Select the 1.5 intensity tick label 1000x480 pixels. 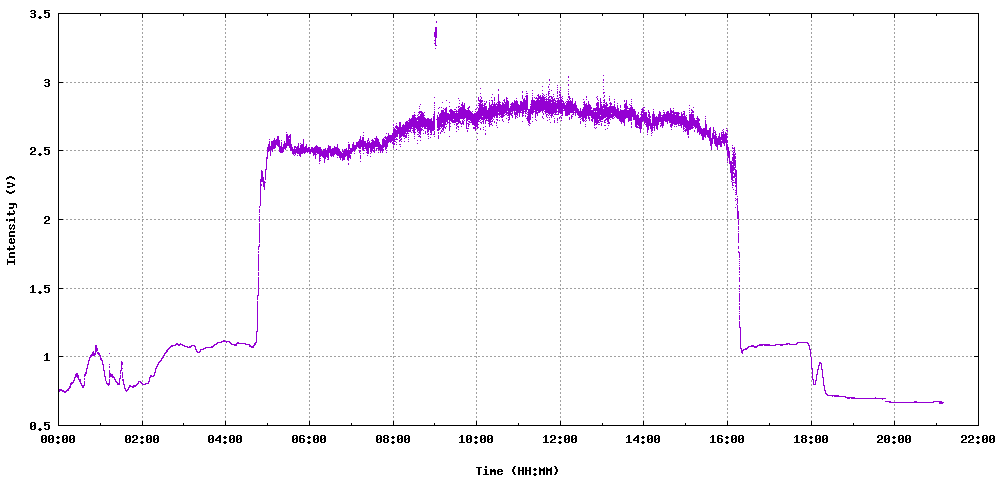pyautogui.click(x=40, y=288)
